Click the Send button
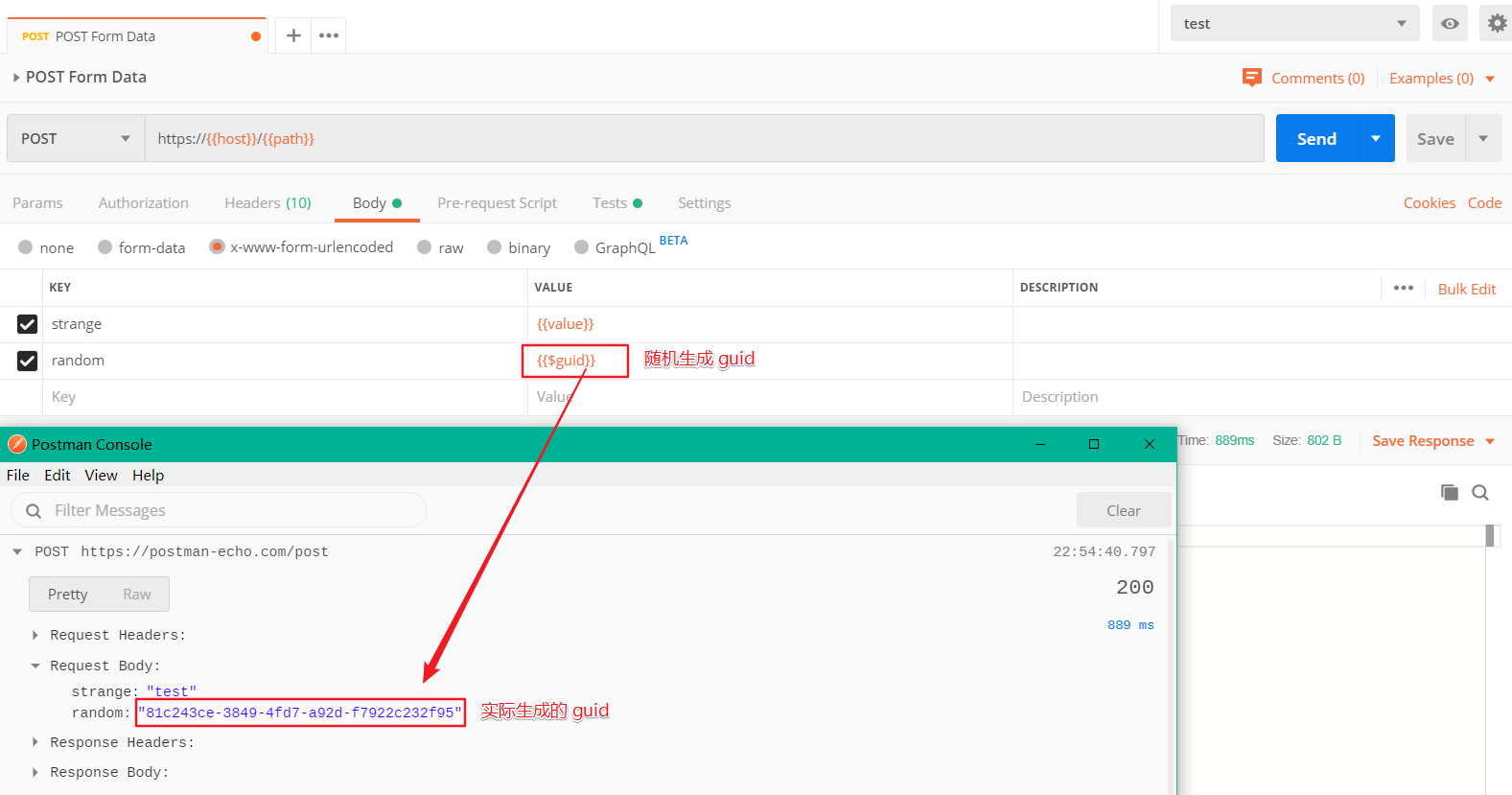 pyautogui.click(x=1316, y=138)
